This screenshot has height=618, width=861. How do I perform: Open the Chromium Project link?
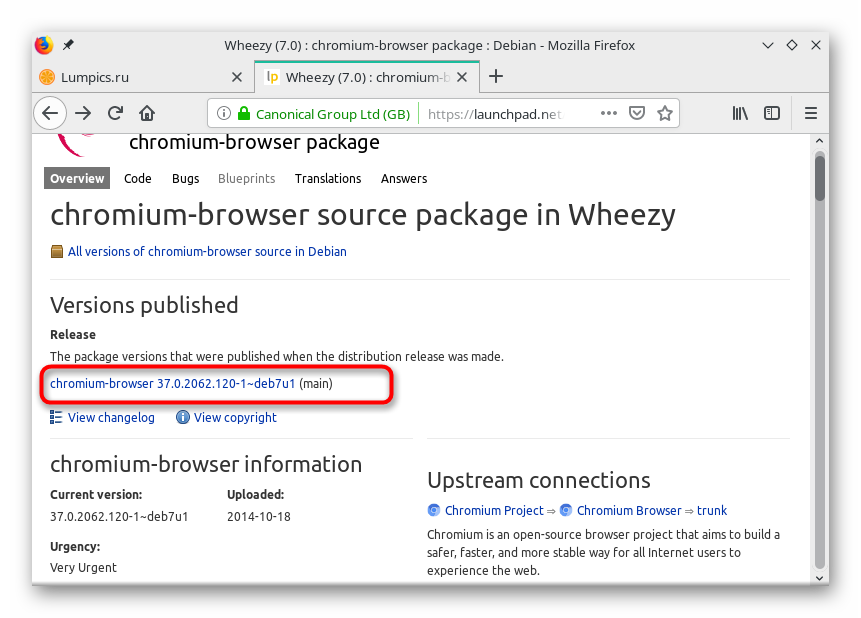pyautogui.click(x=494, y=510)
